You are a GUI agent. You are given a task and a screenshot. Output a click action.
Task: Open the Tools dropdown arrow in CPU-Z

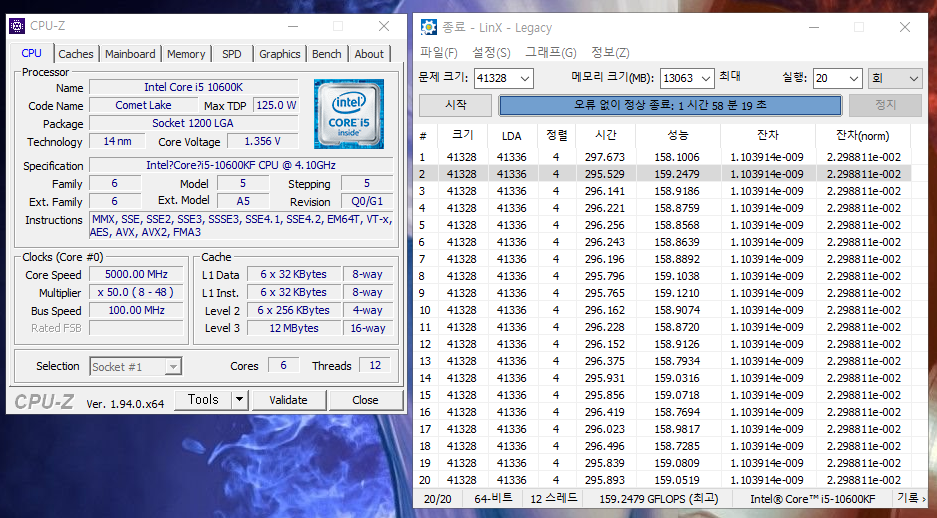click(240, 400)
